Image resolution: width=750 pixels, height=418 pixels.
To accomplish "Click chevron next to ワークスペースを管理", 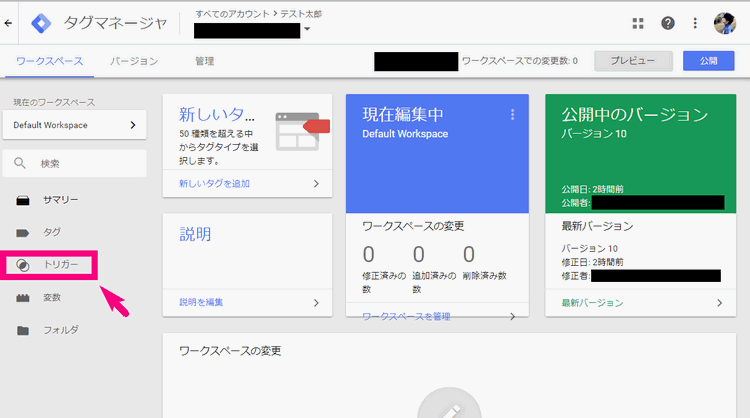I will 512,317.
